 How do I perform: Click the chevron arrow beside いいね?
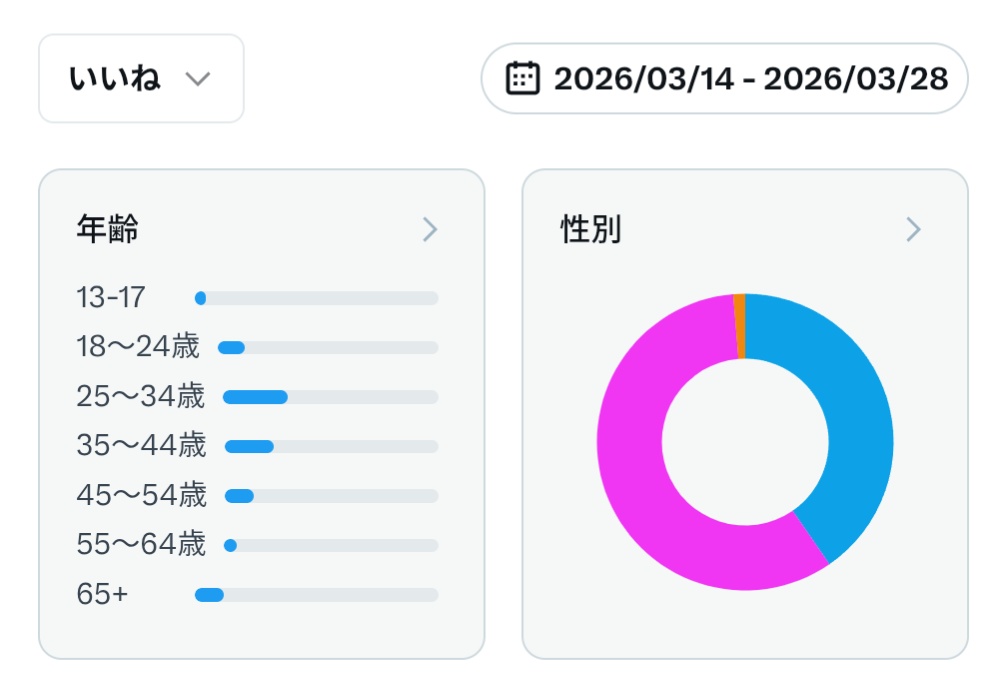pos(197,79)
